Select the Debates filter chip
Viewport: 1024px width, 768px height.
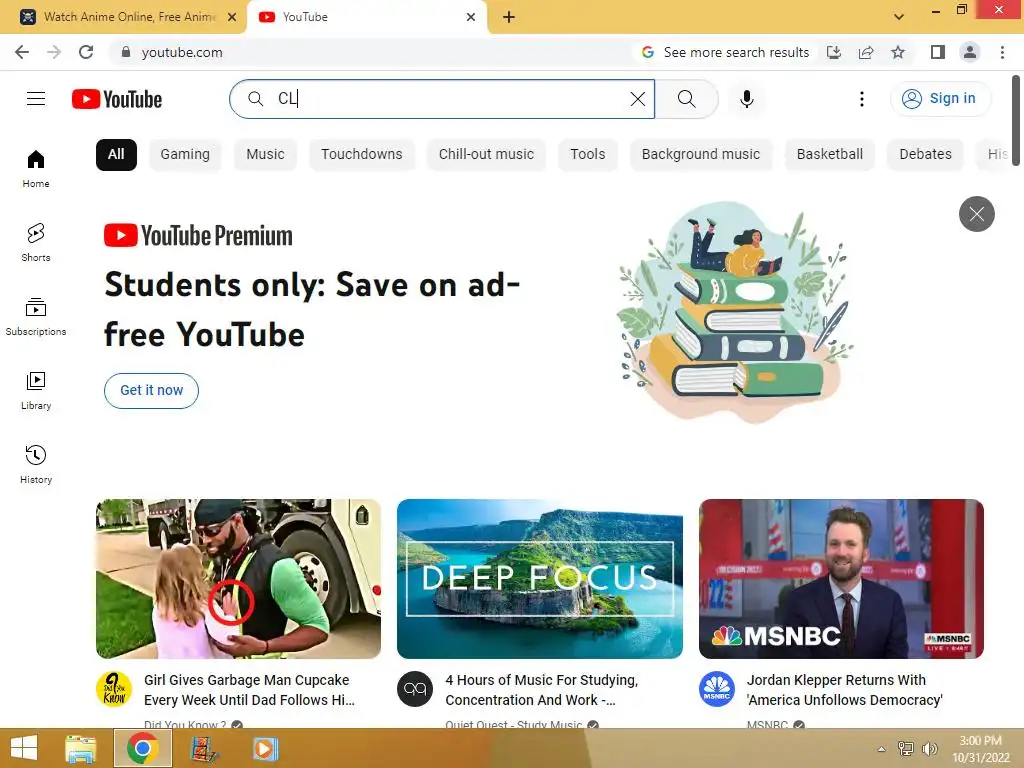point(925,155)
